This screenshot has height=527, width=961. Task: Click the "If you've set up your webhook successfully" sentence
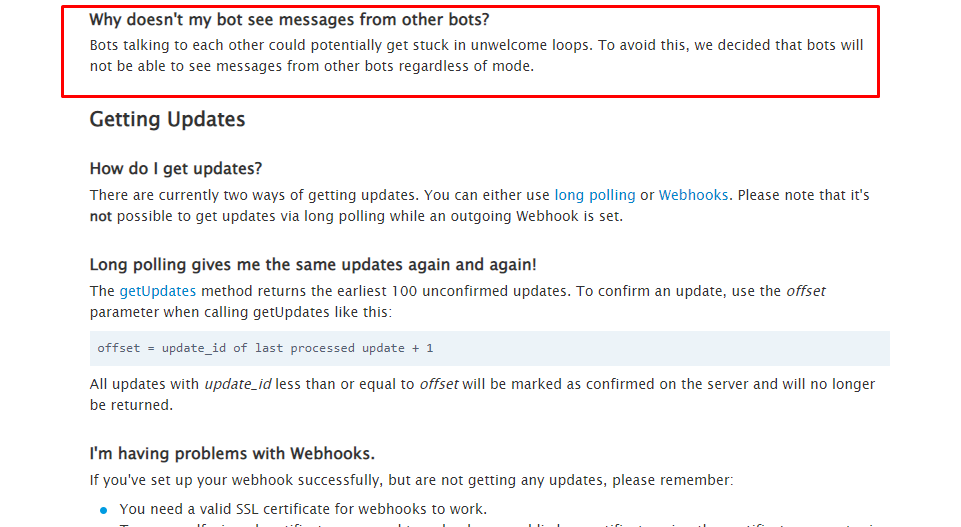tap(411, 480)
